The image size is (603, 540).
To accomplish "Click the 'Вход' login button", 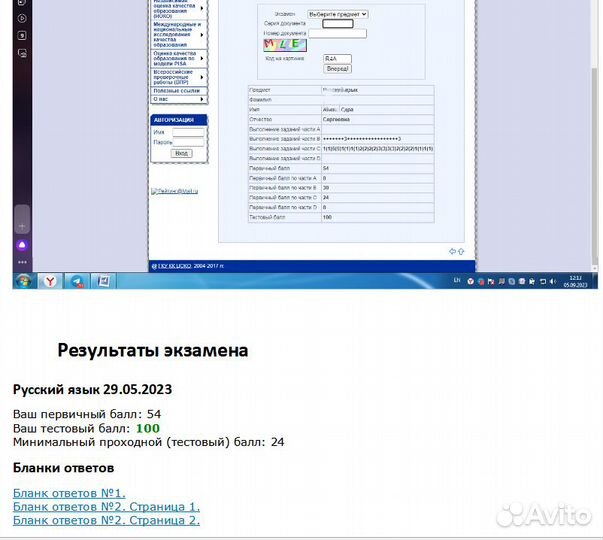I will point(182,153).
